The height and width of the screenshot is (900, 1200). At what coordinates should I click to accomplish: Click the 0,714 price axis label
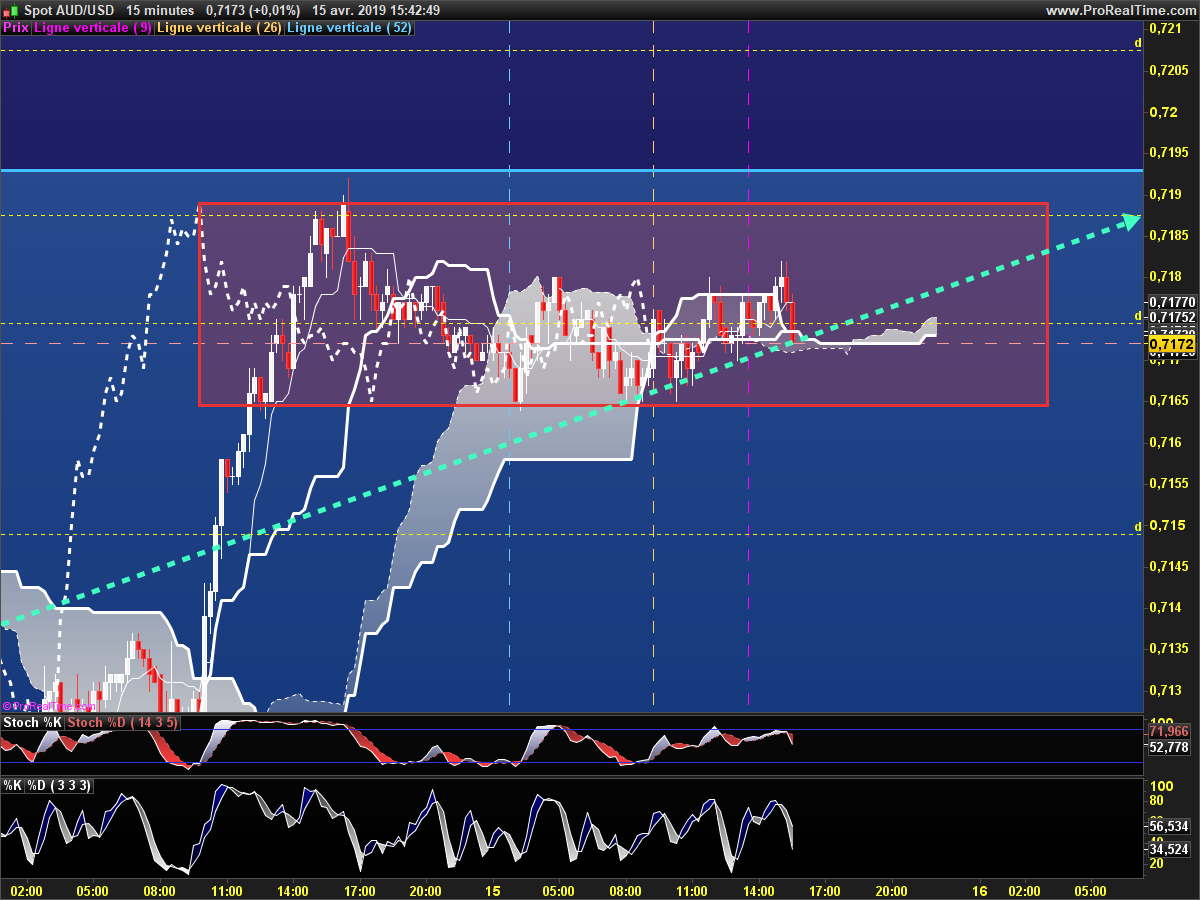[x=1166, y=607]
